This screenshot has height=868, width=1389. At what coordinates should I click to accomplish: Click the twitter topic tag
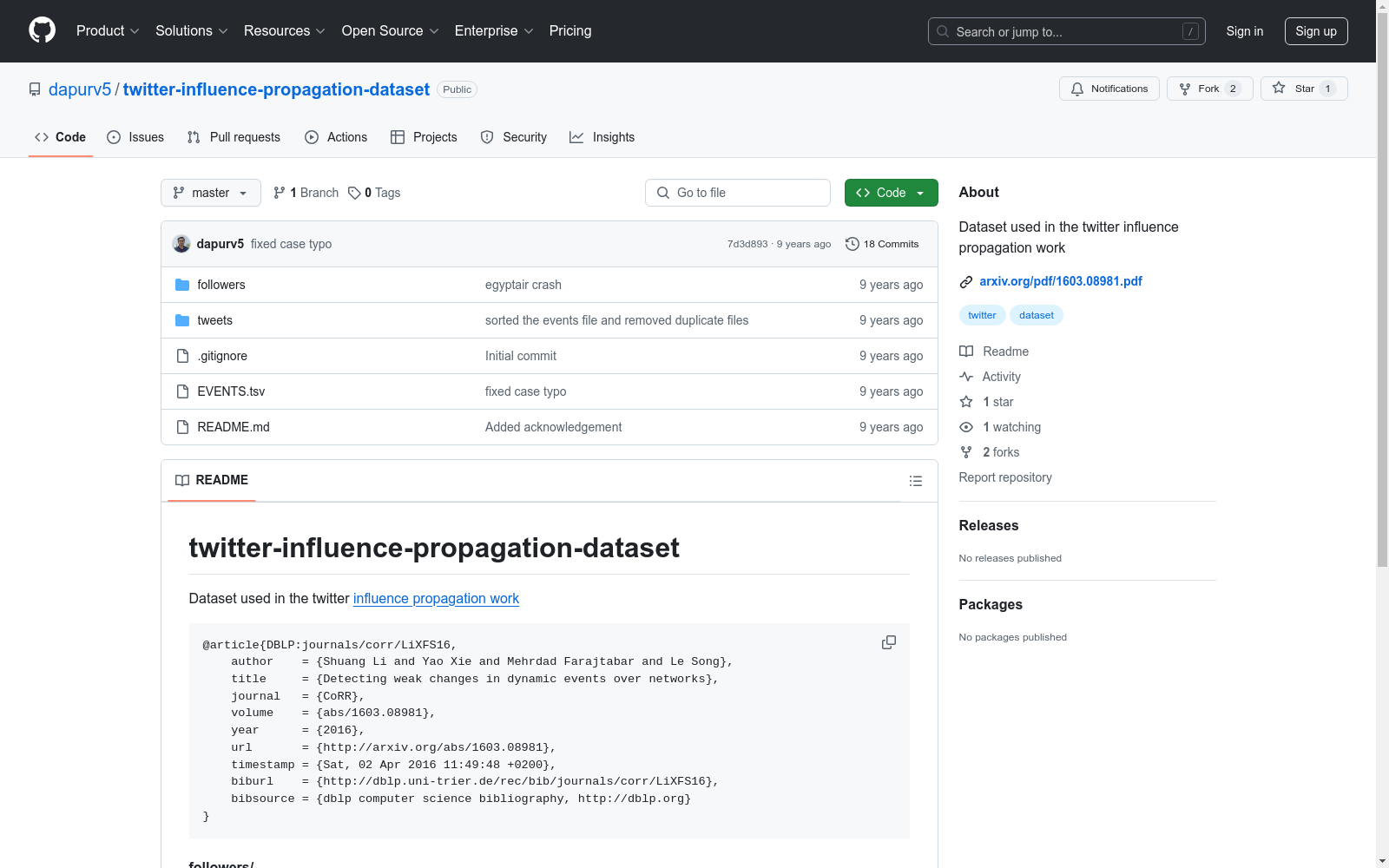click(982, 315)
